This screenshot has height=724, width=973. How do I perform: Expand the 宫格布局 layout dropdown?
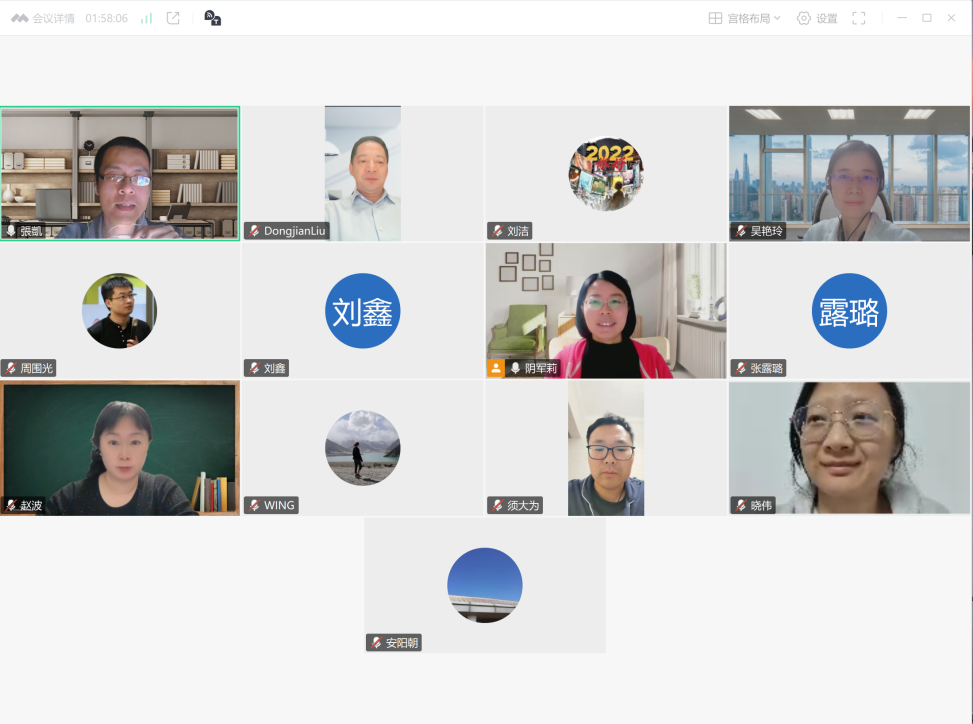click(x=744, y=18)
